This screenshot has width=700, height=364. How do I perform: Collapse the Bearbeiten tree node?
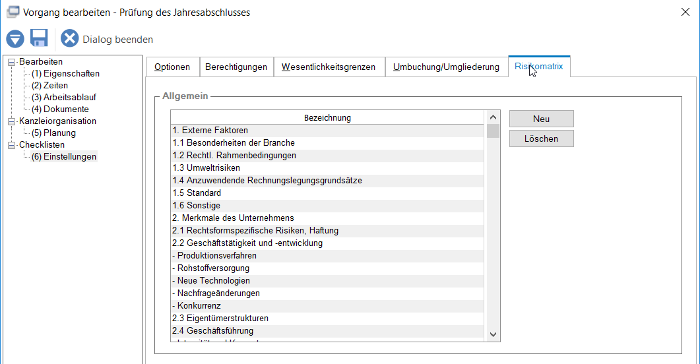12,62
